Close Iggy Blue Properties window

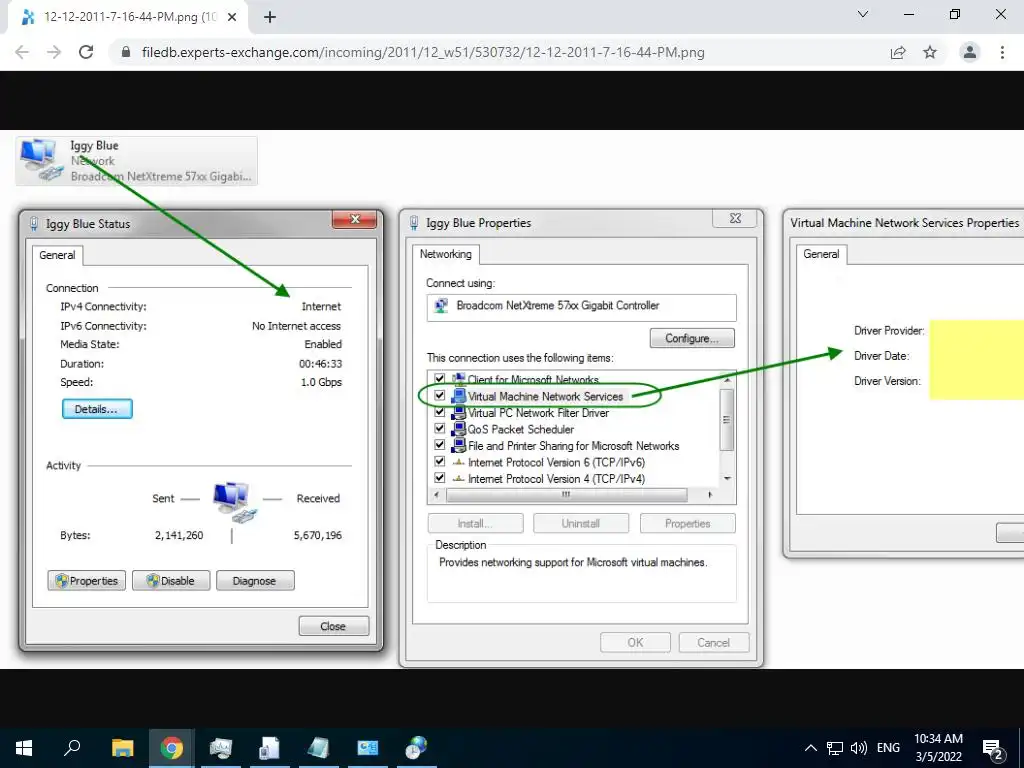pyautogui.click(x=735, y=219)
